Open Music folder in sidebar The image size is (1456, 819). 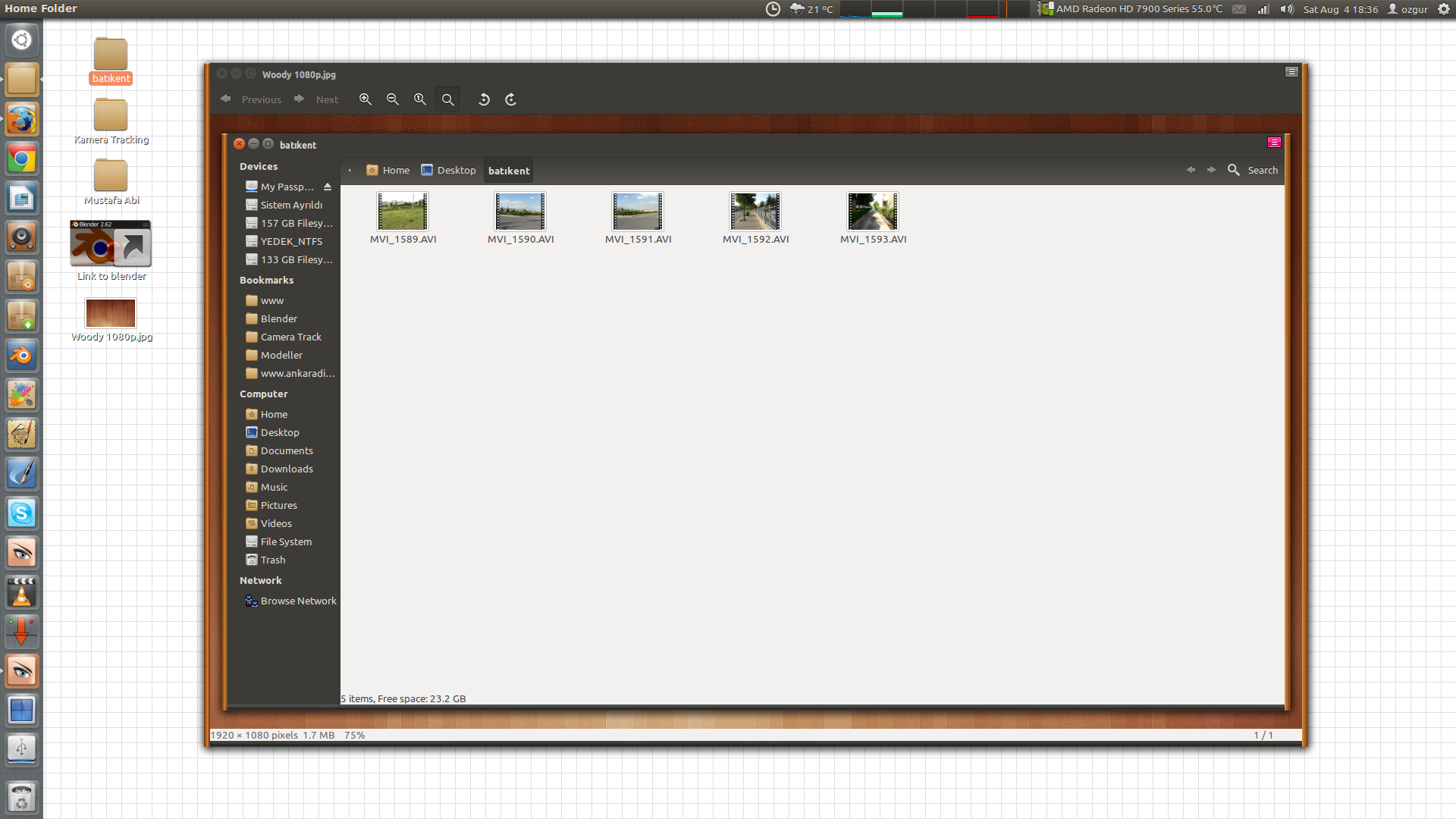[x=266, y=487]
